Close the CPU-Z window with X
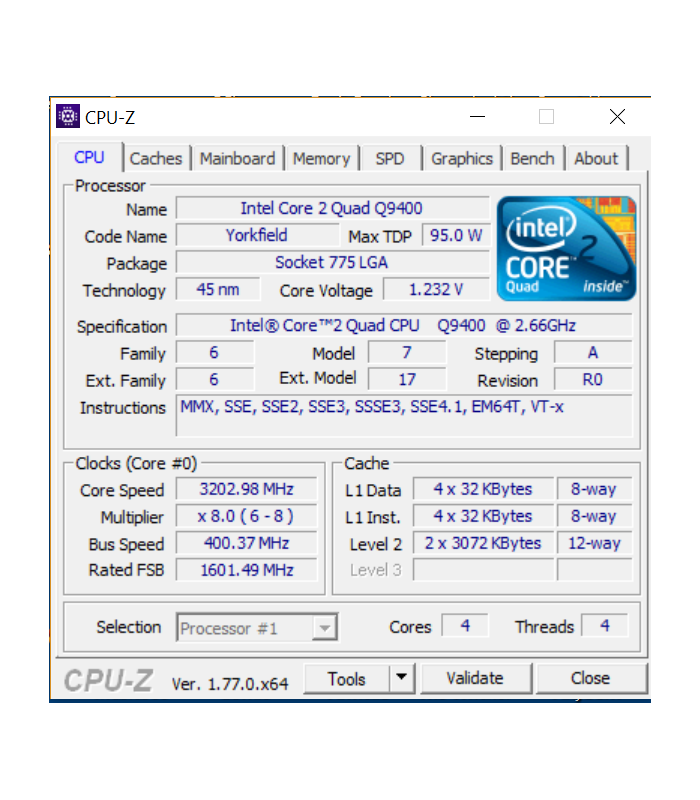Image resolution: width=700 pixels, height=800 pixels. [x=617, y=117]
